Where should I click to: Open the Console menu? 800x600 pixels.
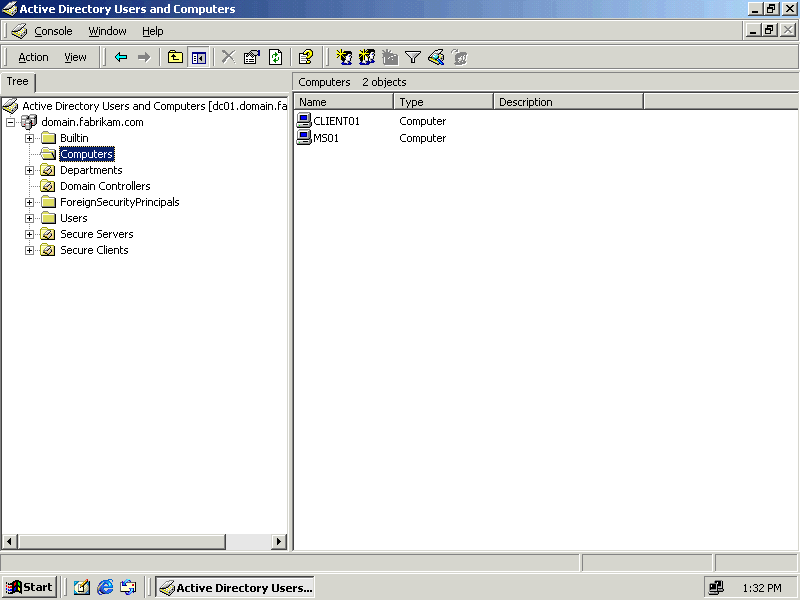point(53,31)
